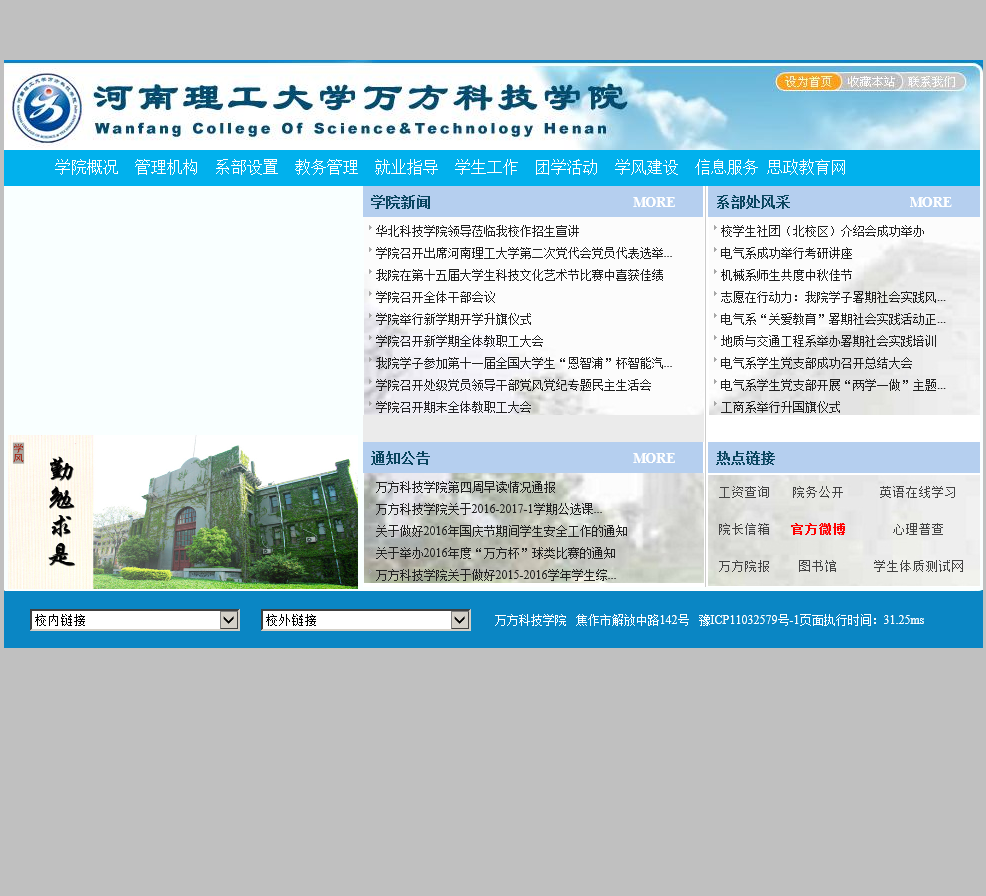Image resolution: width=986 pixels, height=896 pixels.
Task: Click 河南理工大学万方科技学院 banner title
Action: point(360,98)
